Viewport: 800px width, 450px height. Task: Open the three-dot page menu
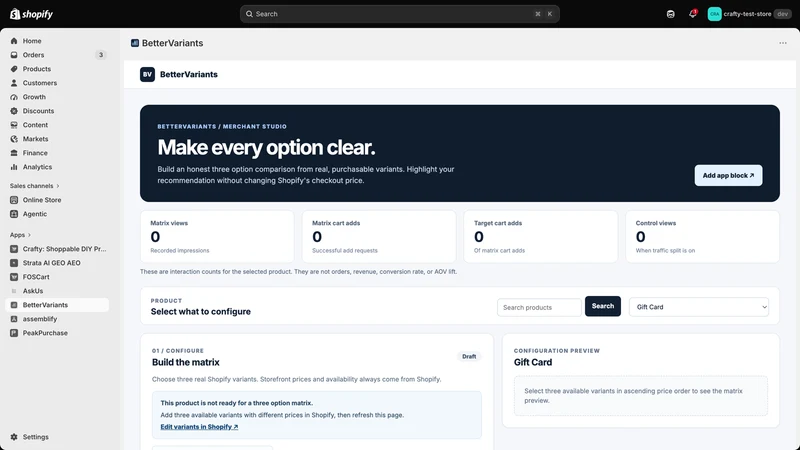click(x=783, y=43)
